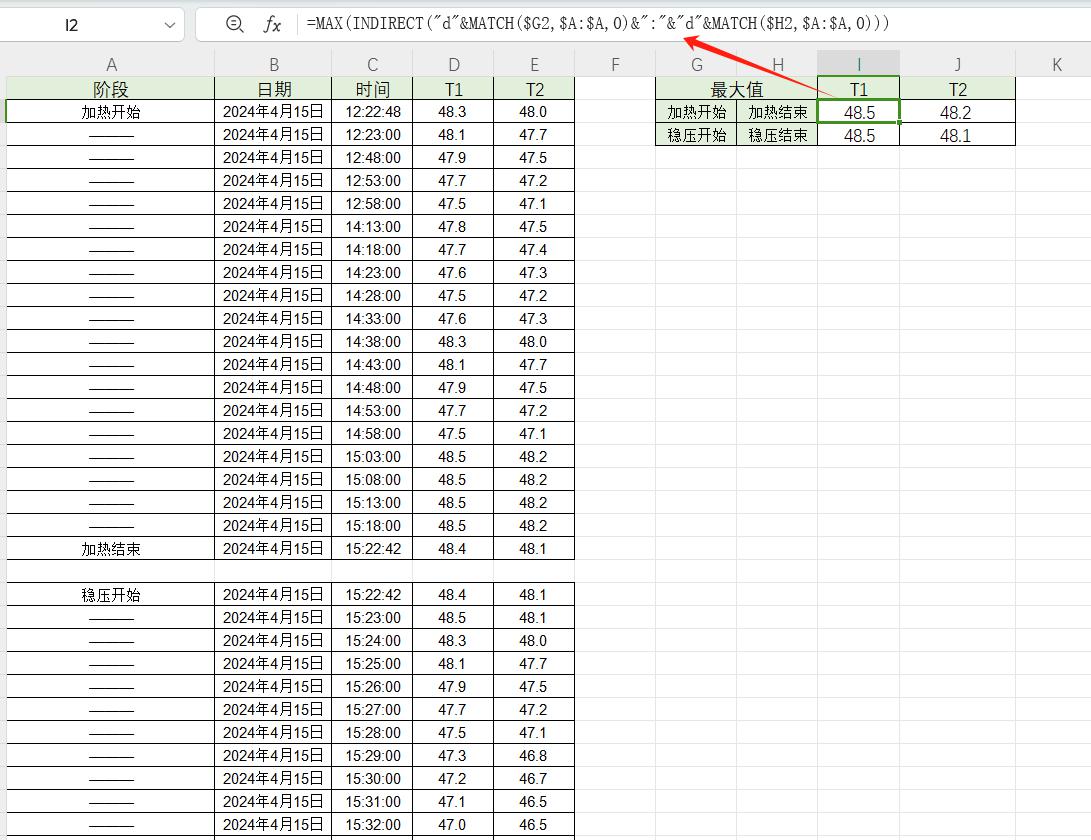Click the T2 header in column E

pyautogui.click(x=534, y=89)
